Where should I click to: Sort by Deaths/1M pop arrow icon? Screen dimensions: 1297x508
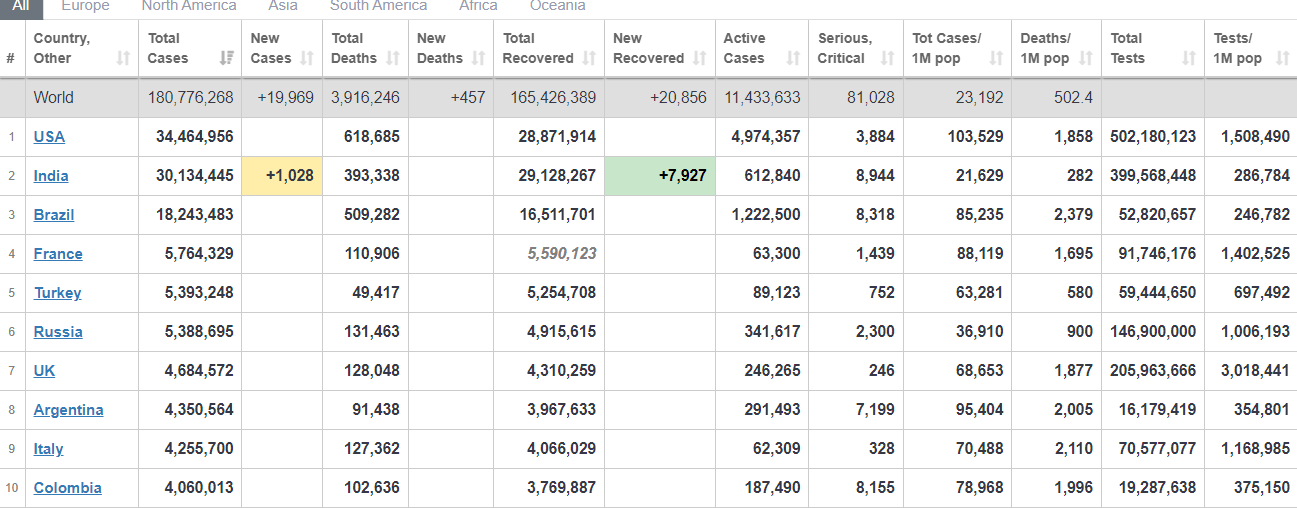1085,58
